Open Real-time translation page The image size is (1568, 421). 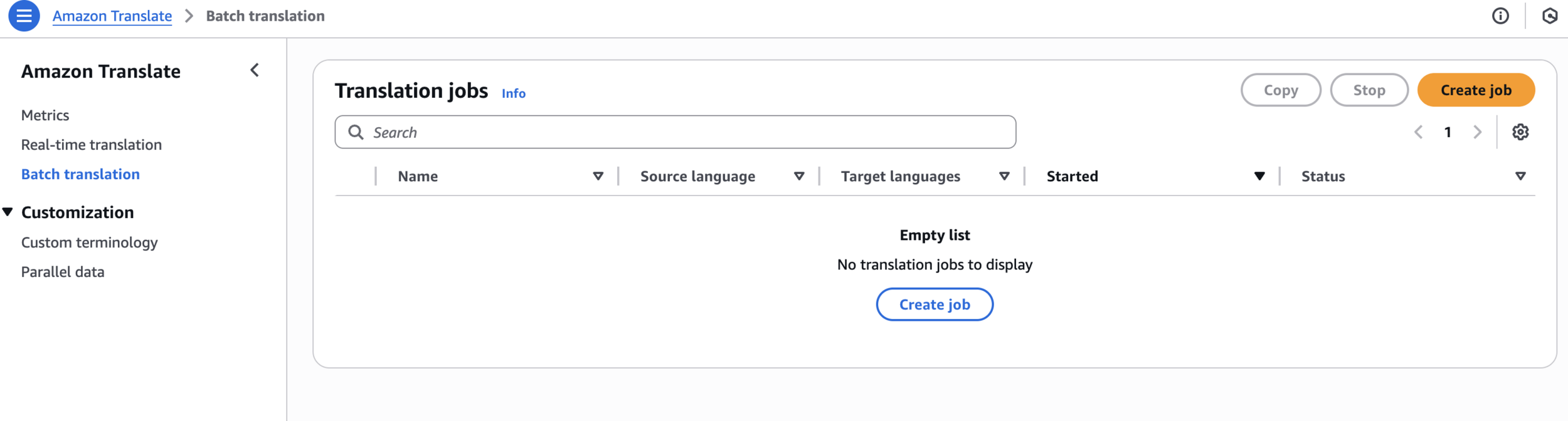click(x=92, y=145)
